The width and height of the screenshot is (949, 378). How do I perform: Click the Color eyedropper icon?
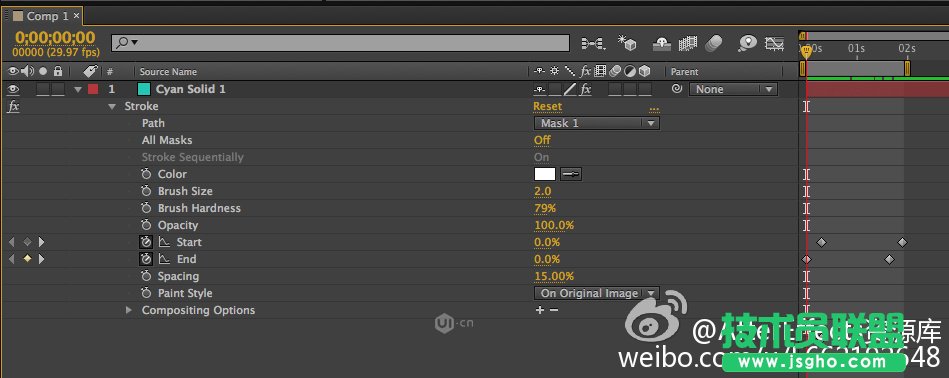click(x=571, y=174)
